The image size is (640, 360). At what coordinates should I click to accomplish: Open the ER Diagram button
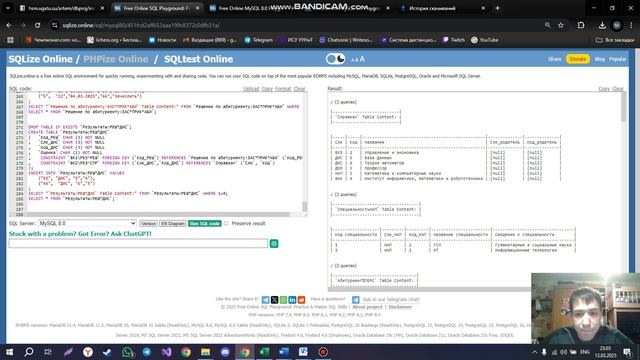pos(173,223)
